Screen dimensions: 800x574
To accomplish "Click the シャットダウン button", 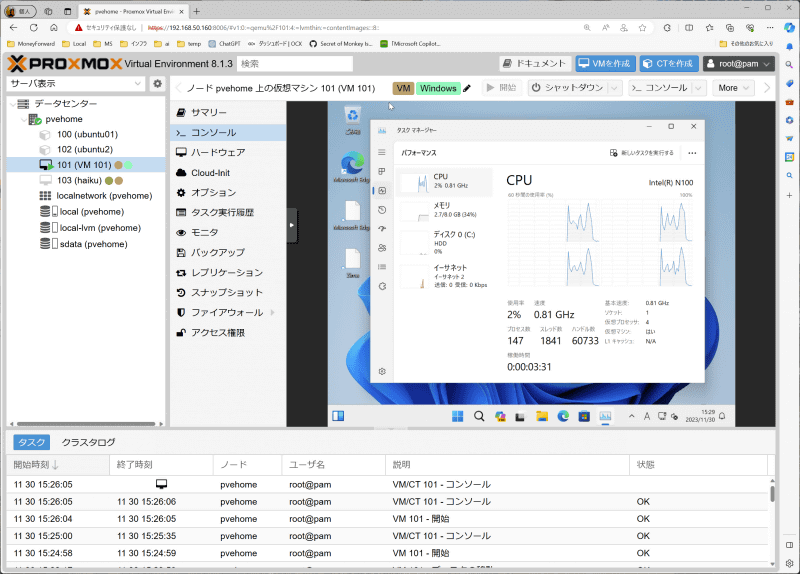I will click(567, 88).
